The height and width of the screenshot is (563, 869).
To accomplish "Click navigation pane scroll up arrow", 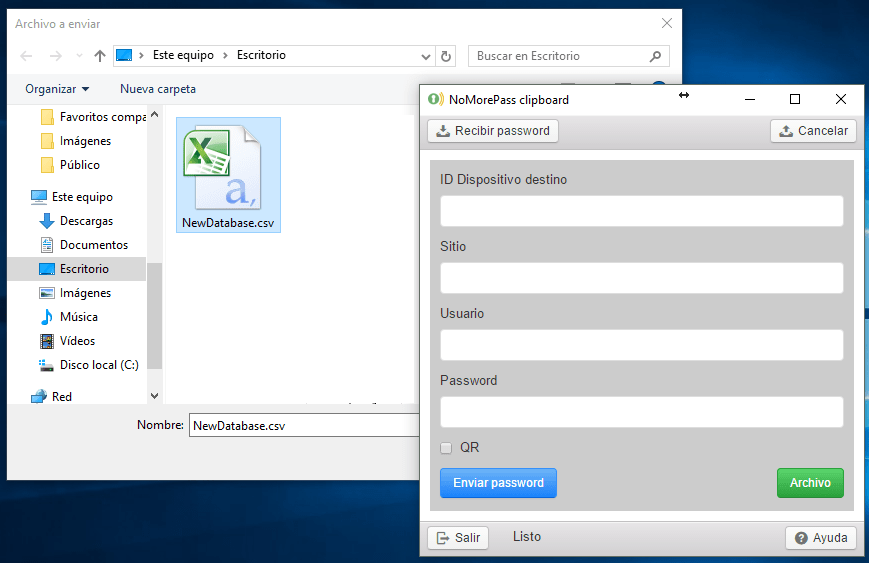I will (155, 115).
